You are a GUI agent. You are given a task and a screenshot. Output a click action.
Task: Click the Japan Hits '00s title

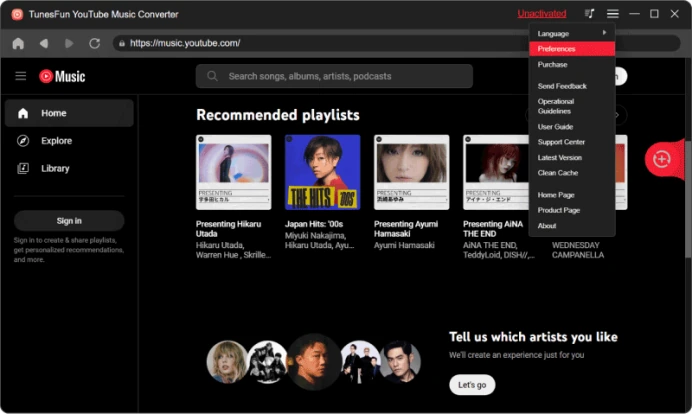pyautogui.click(x=314, y=224)
